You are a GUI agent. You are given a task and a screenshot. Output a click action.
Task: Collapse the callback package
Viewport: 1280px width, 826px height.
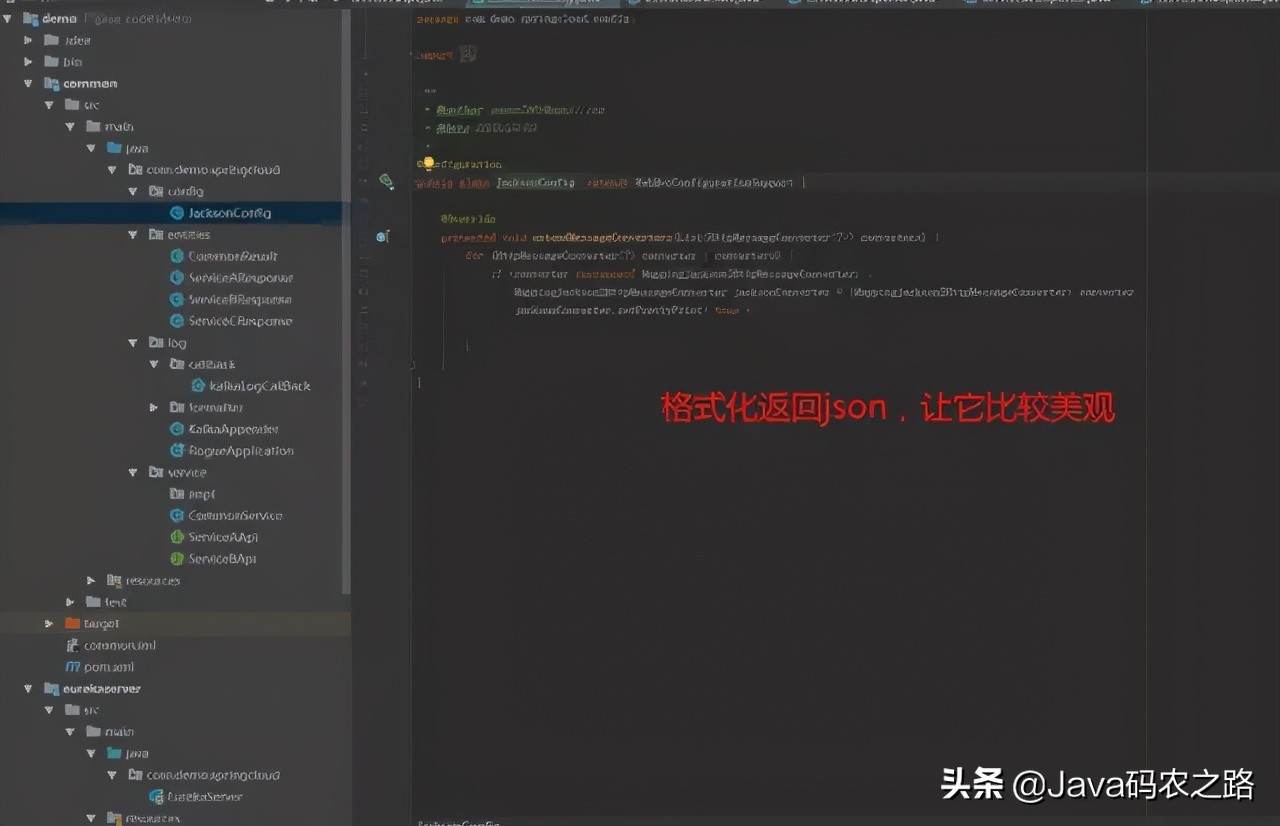click(154, 364)
